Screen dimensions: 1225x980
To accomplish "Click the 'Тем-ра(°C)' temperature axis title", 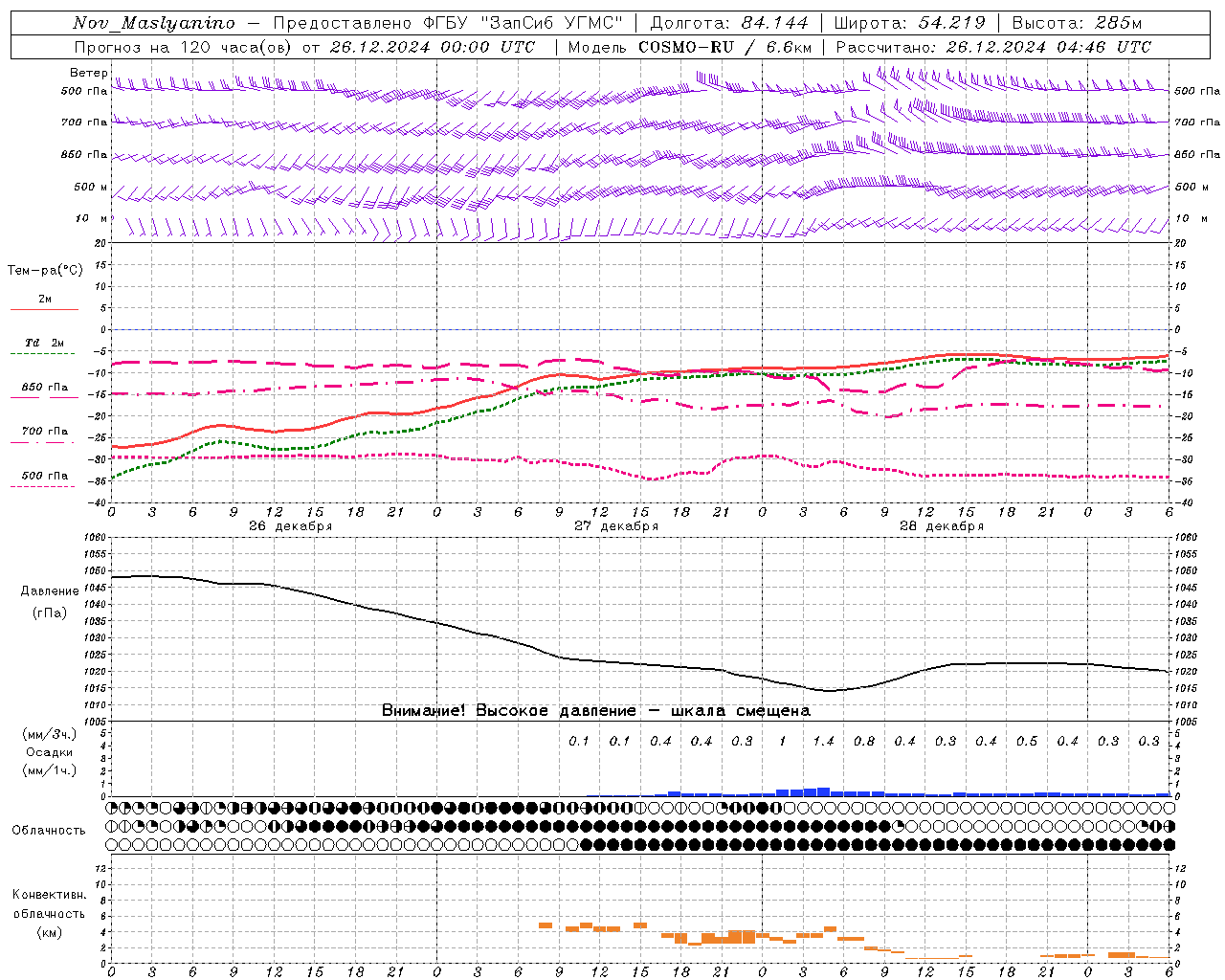I will pyautogui.click(x=45, y=271).
